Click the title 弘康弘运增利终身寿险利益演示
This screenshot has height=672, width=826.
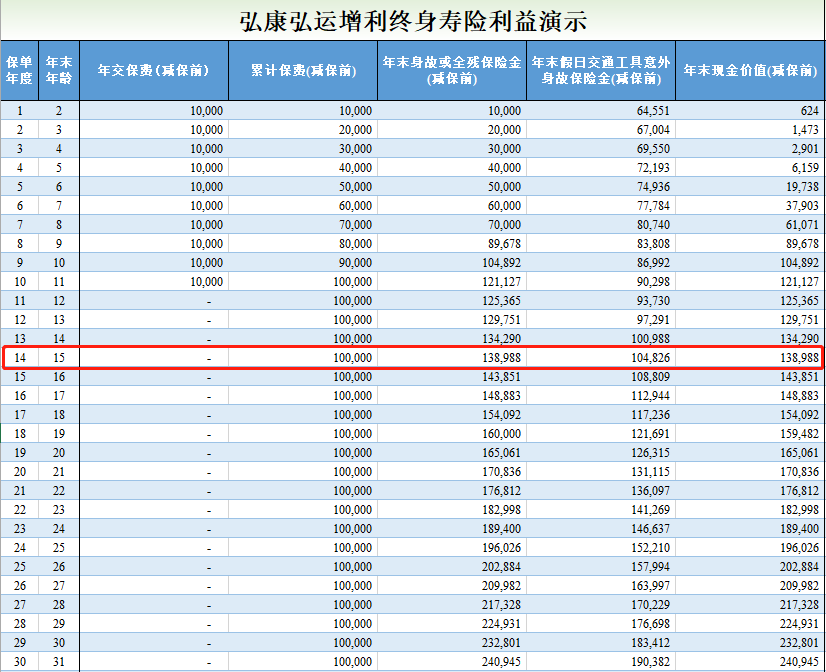click(413, 22)
